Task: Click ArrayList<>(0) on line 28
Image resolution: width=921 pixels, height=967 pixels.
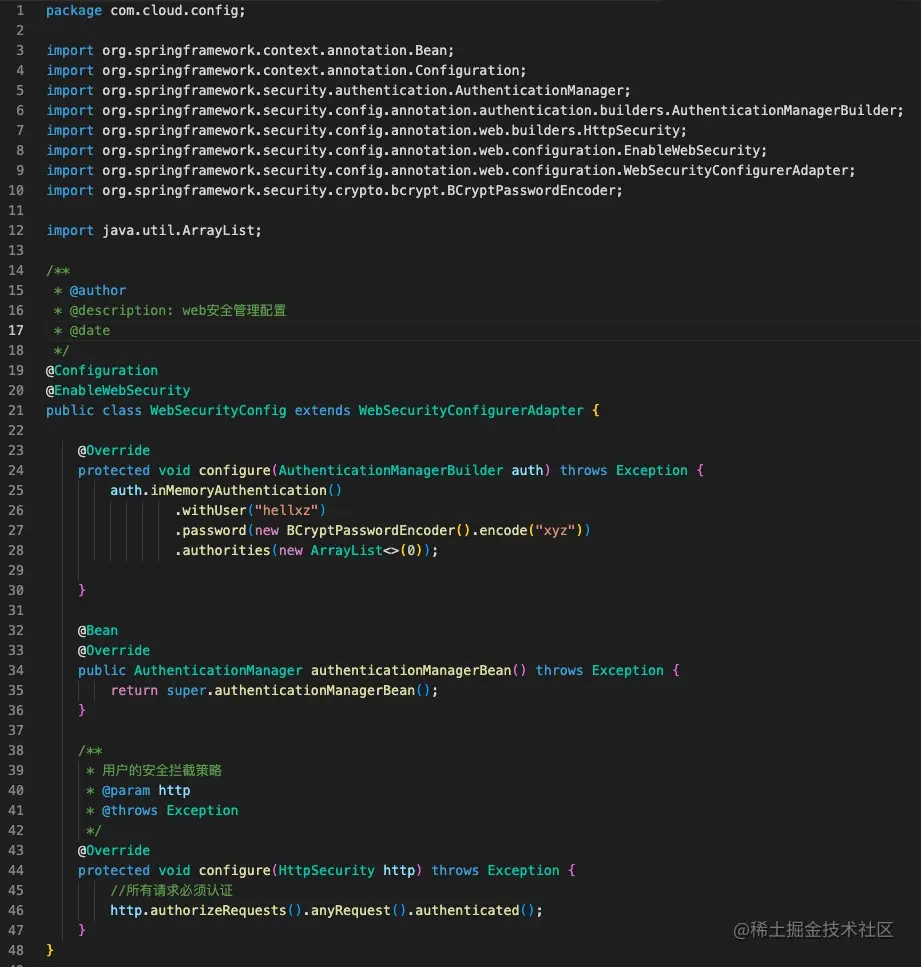Action: 366,551
